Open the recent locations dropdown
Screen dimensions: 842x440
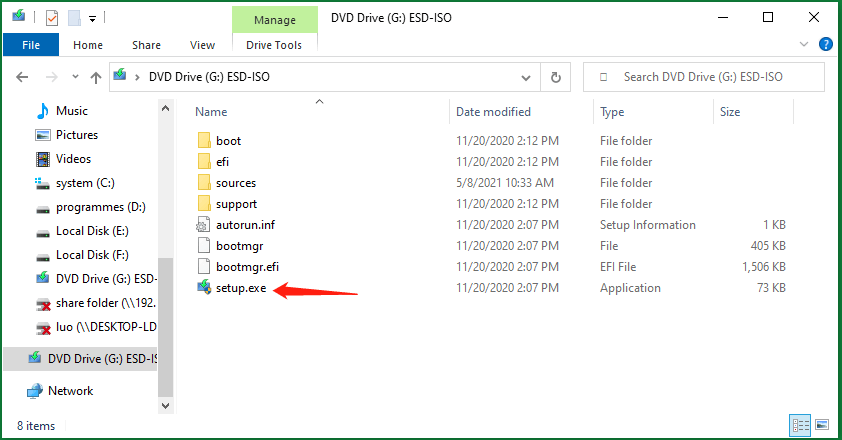click(75, 77)
